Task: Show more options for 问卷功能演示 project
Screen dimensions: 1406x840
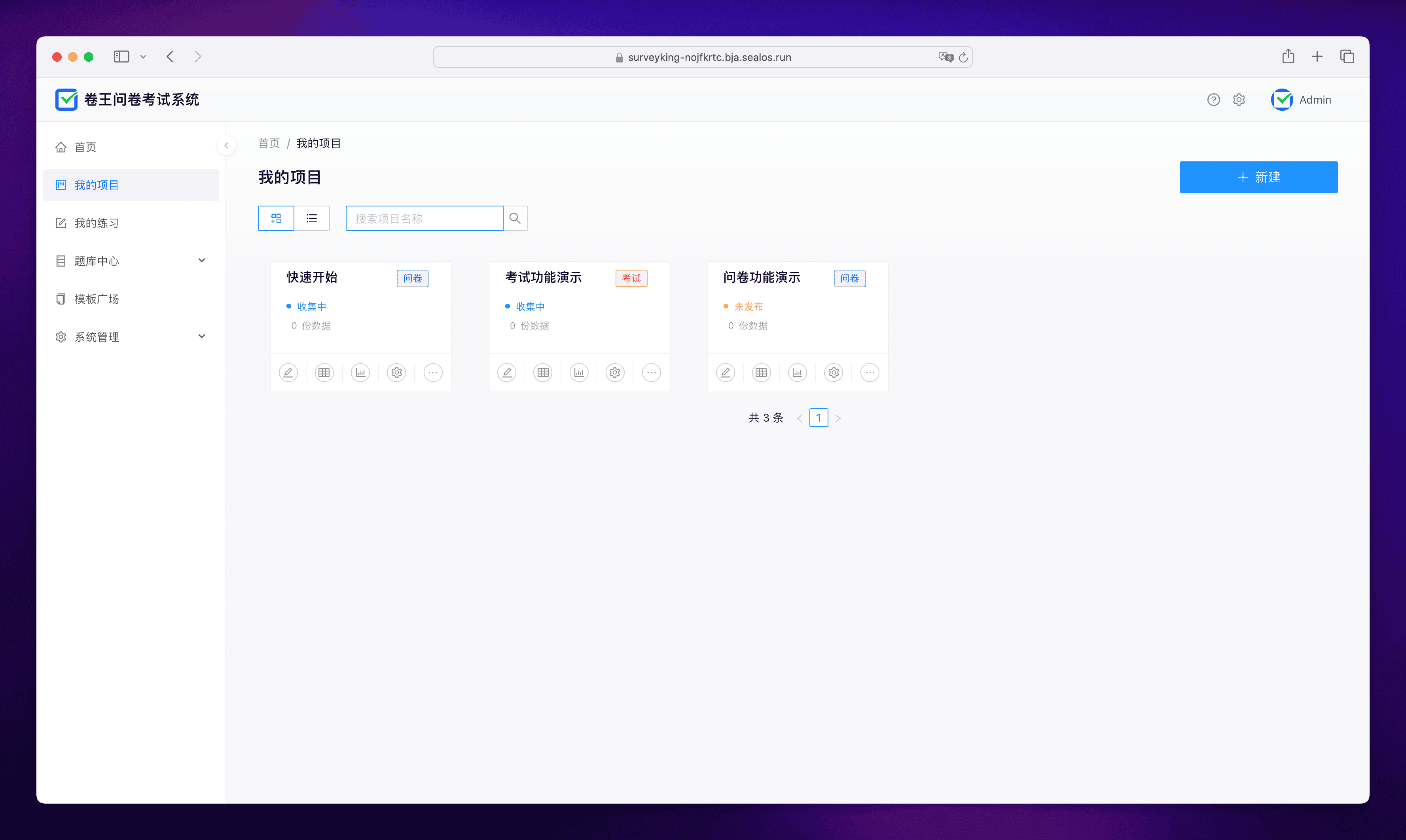Action: (x=870, y=373)
